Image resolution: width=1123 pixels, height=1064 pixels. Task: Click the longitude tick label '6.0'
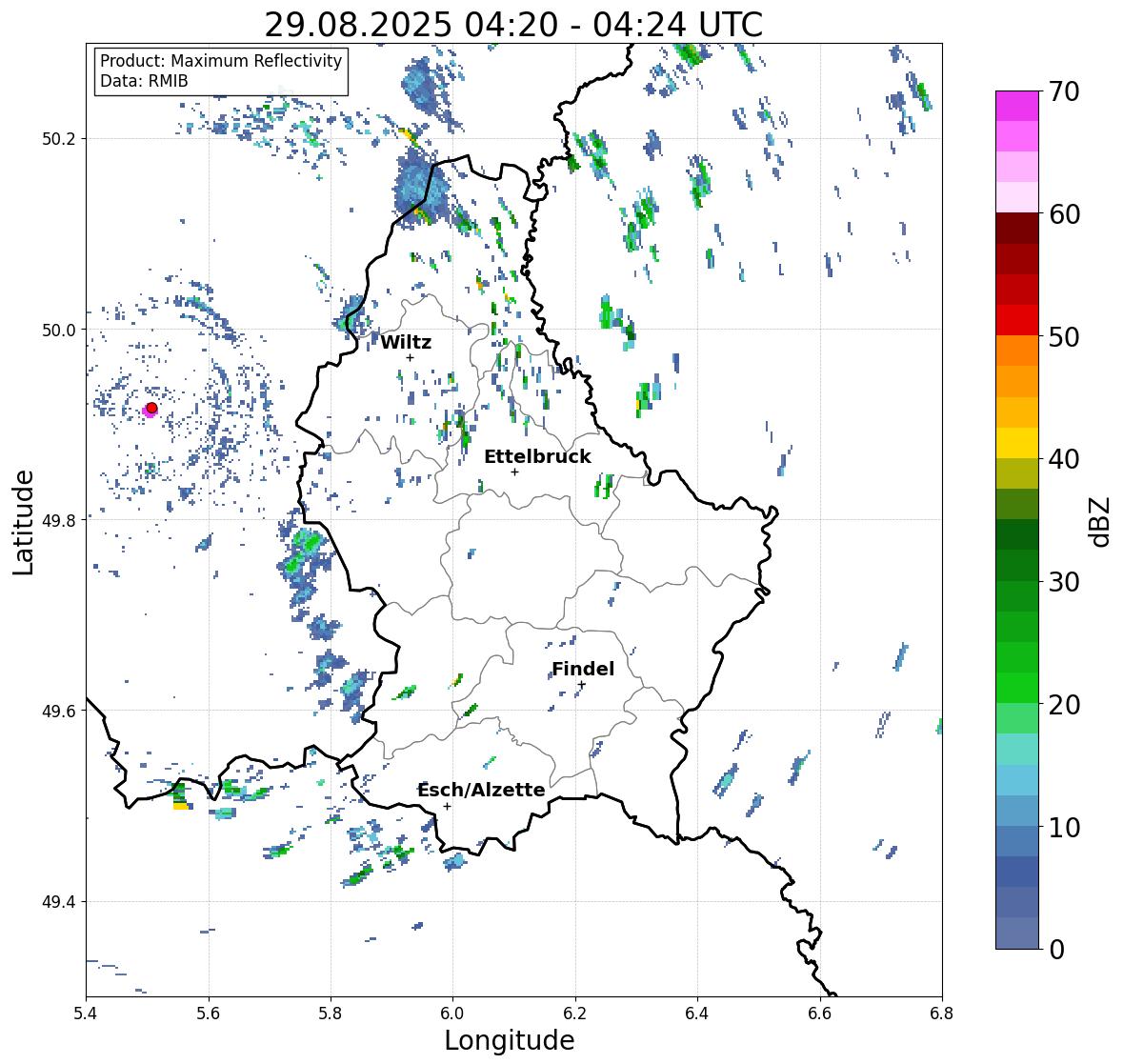(x=452, y=1013)
